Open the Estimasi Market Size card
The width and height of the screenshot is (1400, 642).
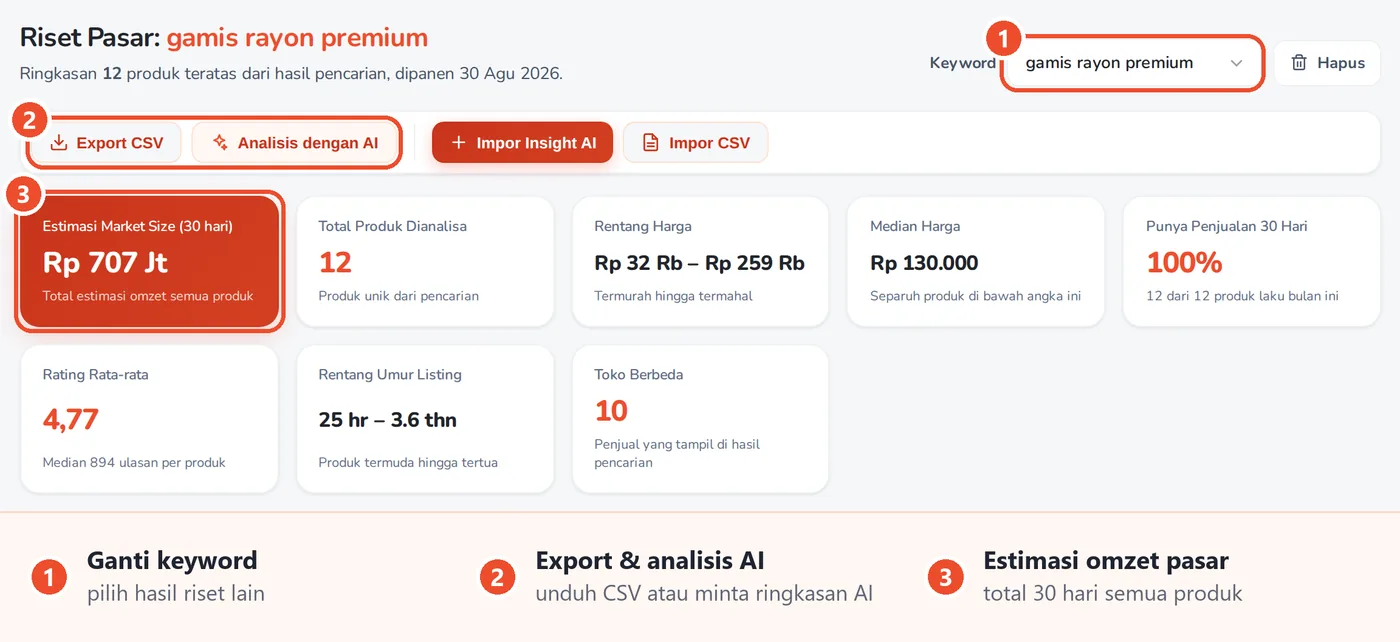point(149,262)
